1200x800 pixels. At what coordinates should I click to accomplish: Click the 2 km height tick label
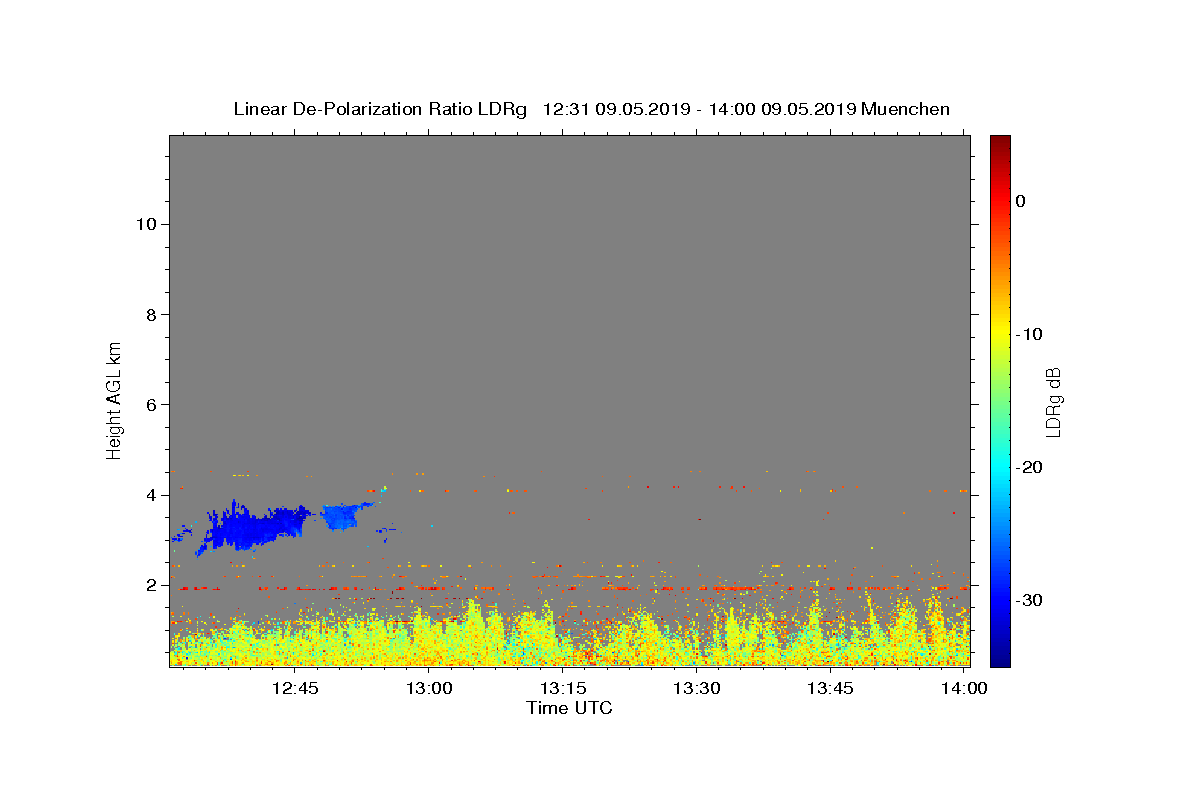pyautogui.click(x=151, y=585)
